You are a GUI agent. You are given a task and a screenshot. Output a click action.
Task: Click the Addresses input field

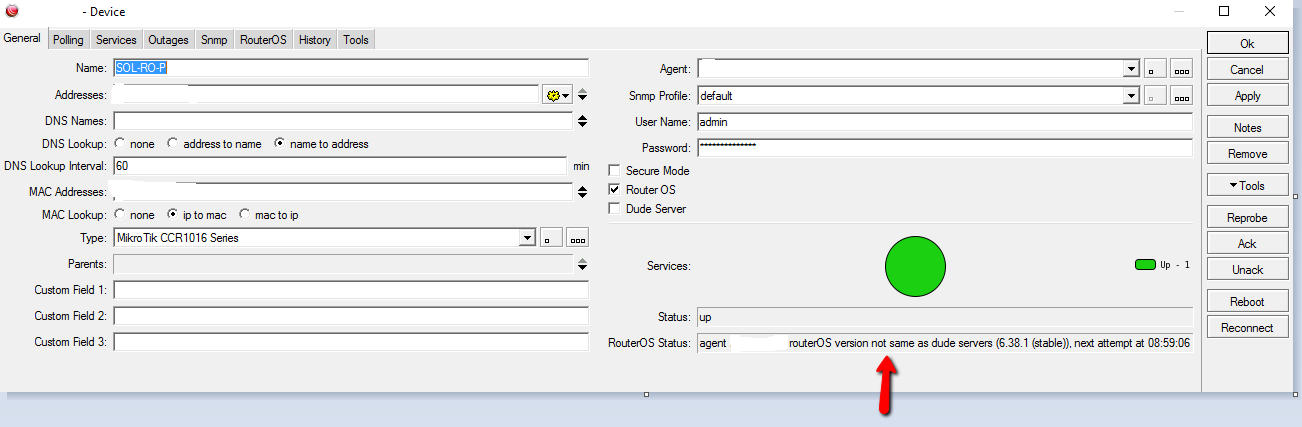coord(326,95)
